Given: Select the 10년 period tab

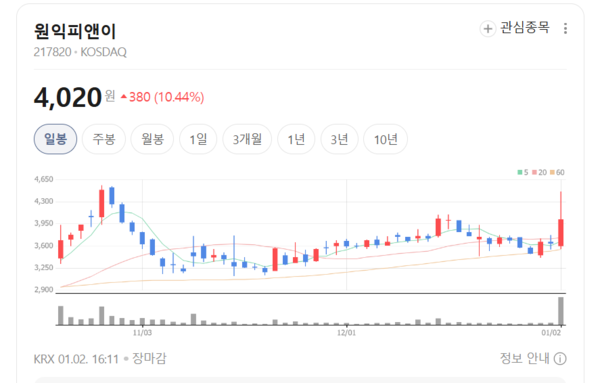Looking at the screenshot, I should click(x=385, y=139).
